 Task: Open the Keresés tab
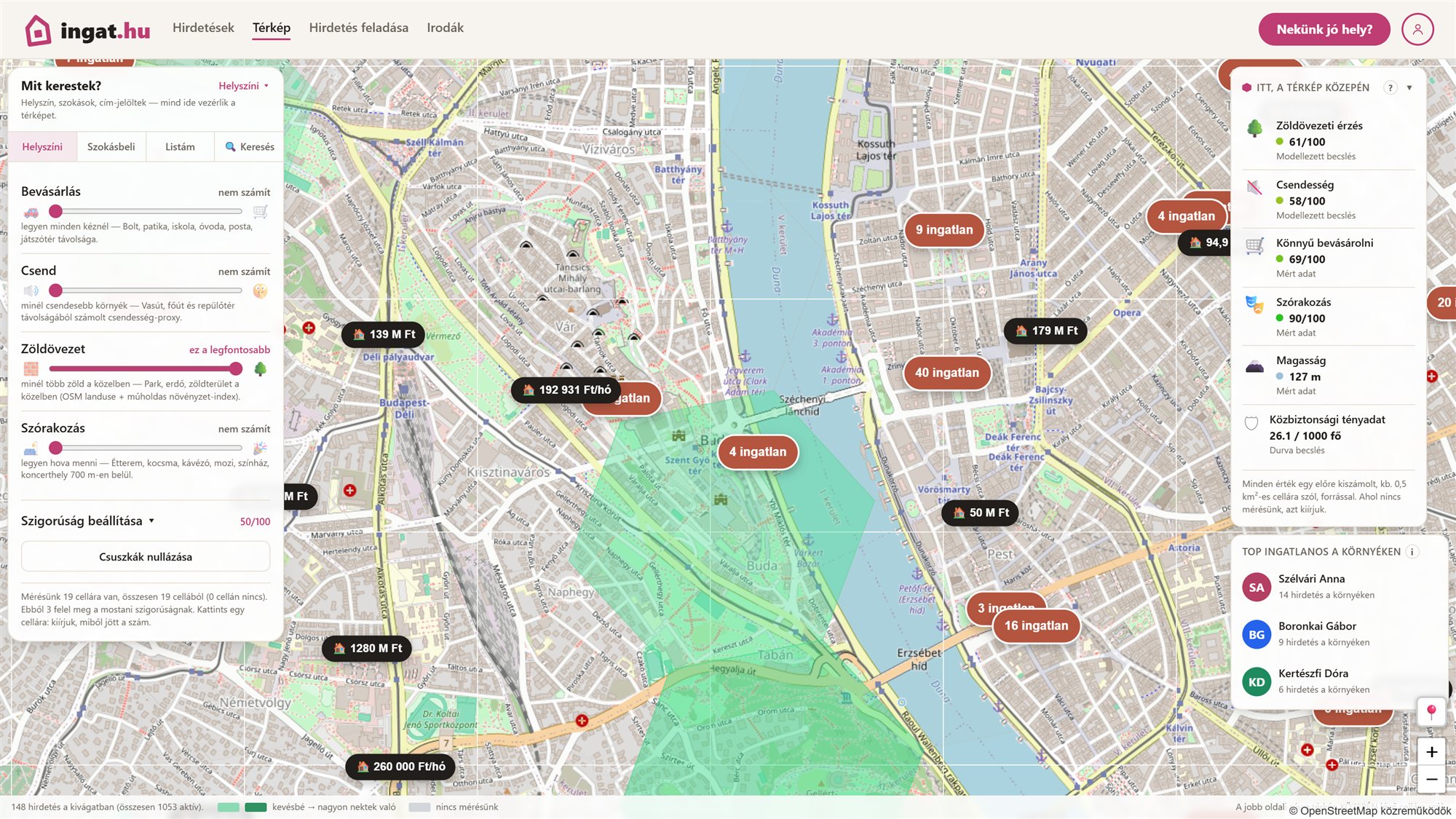click(249, 147)
